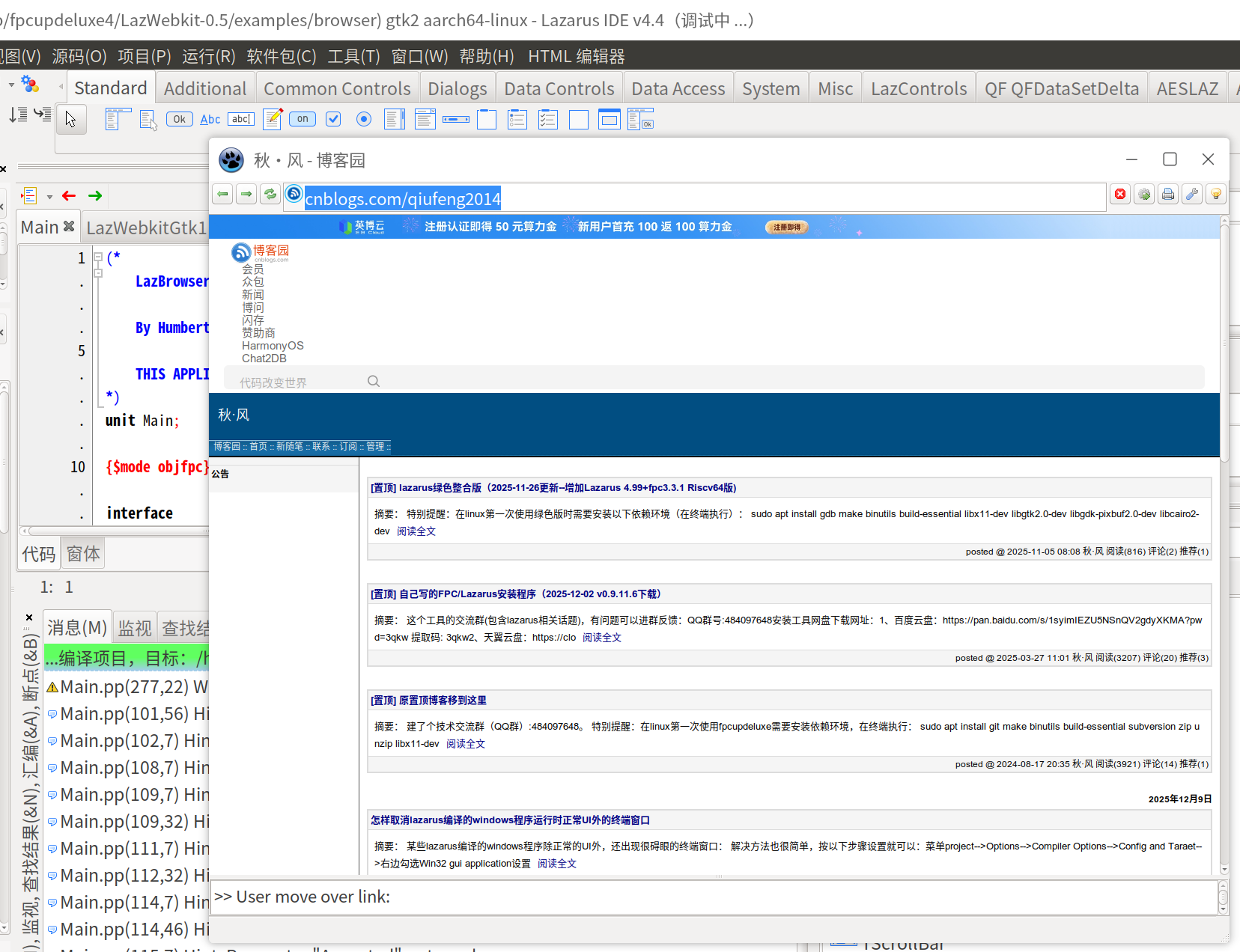Open the wrench tools icon in browser
This screenshot has width=1240, height=952.
tap(1192, 195)
